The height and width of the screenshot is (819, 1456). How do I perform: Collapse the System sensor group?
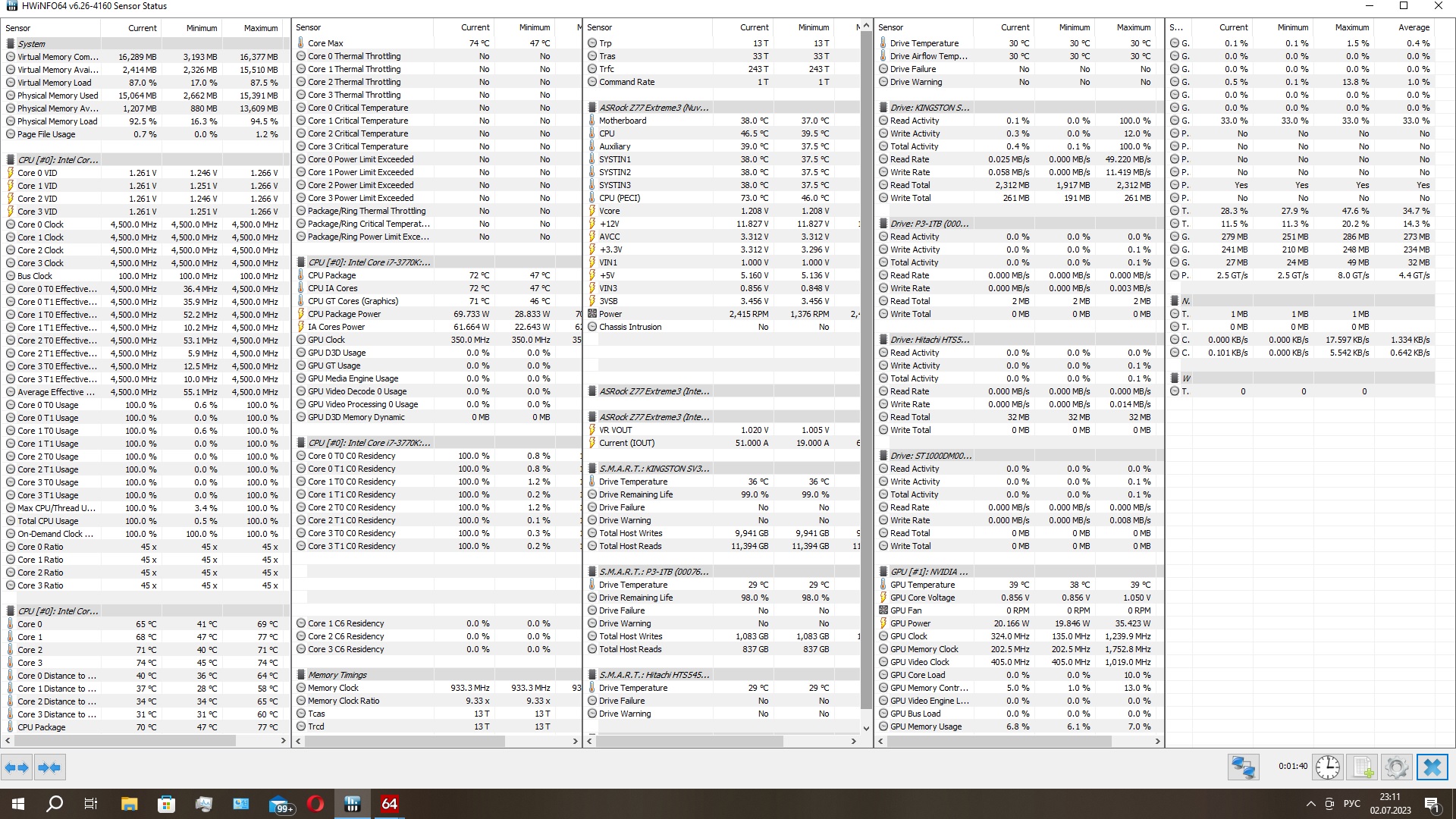(x=31, y=44)
